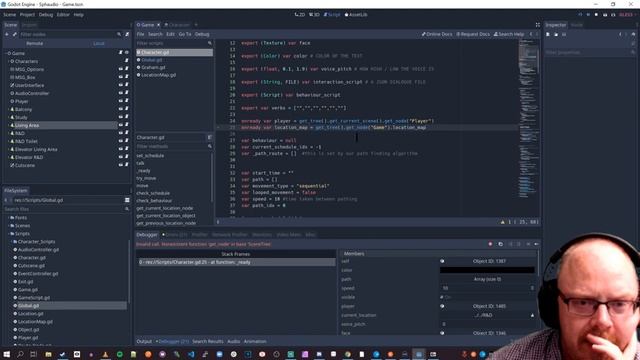The image size is (640, 360).
Task: Click search icon in Filter nodes field
Action: [x=119, y=34]
